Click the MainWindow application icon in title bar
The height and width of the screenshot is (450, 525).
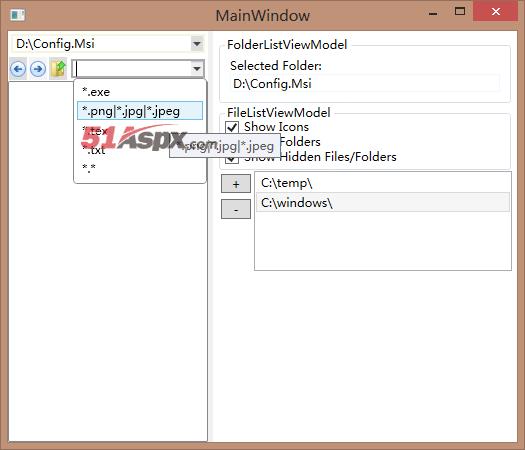coord(17,15)
